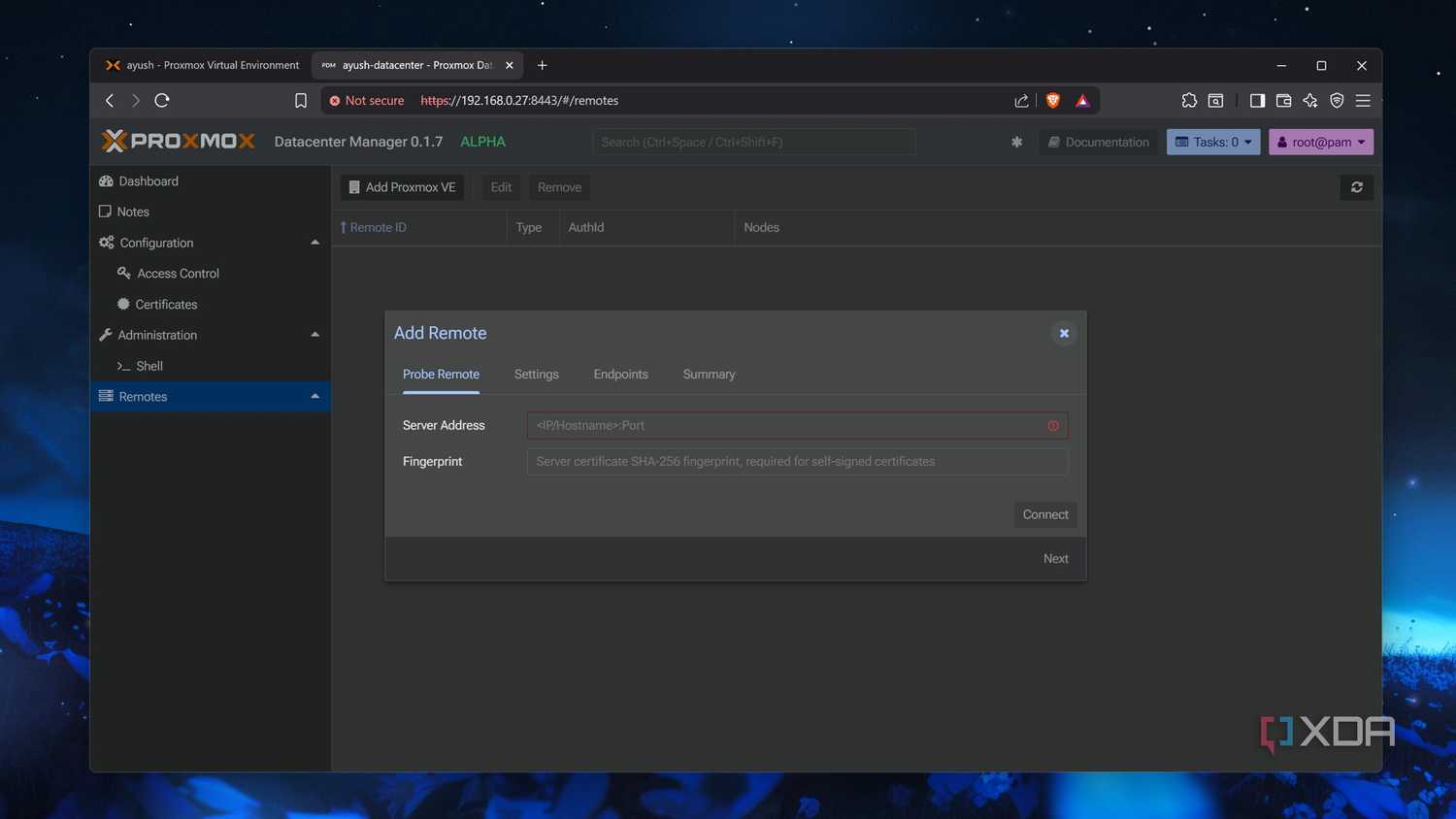Click the Fingerprint input field
This screenshot has height=819, width=1456.
point(797,462)
